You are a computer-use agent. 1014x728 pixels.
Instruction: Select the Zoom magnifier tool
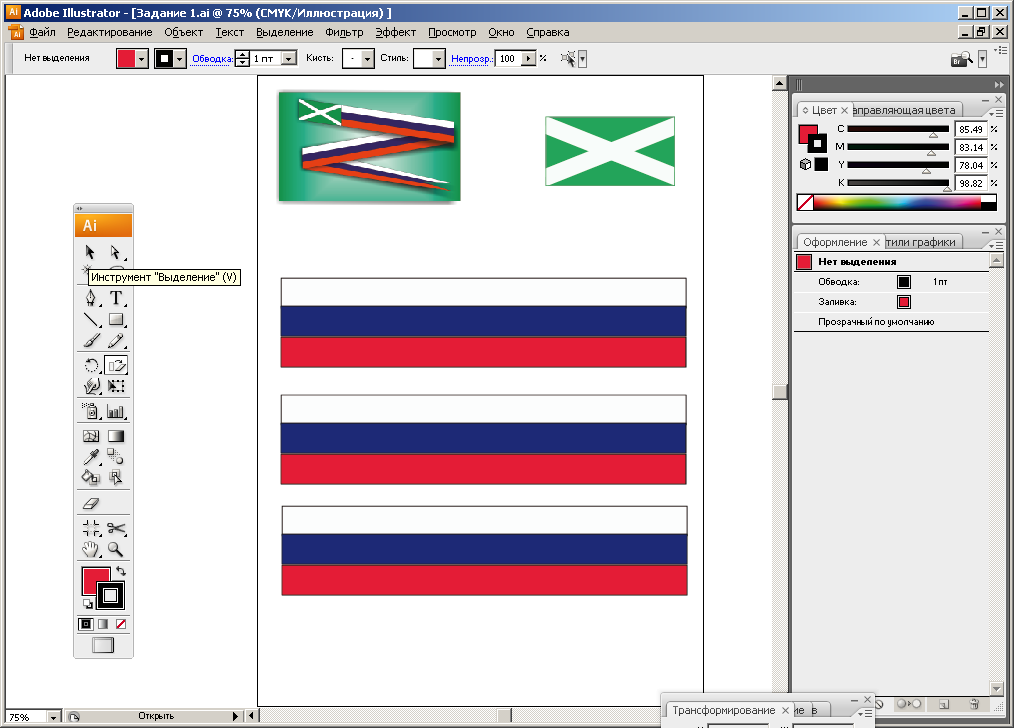pos(116,550)
